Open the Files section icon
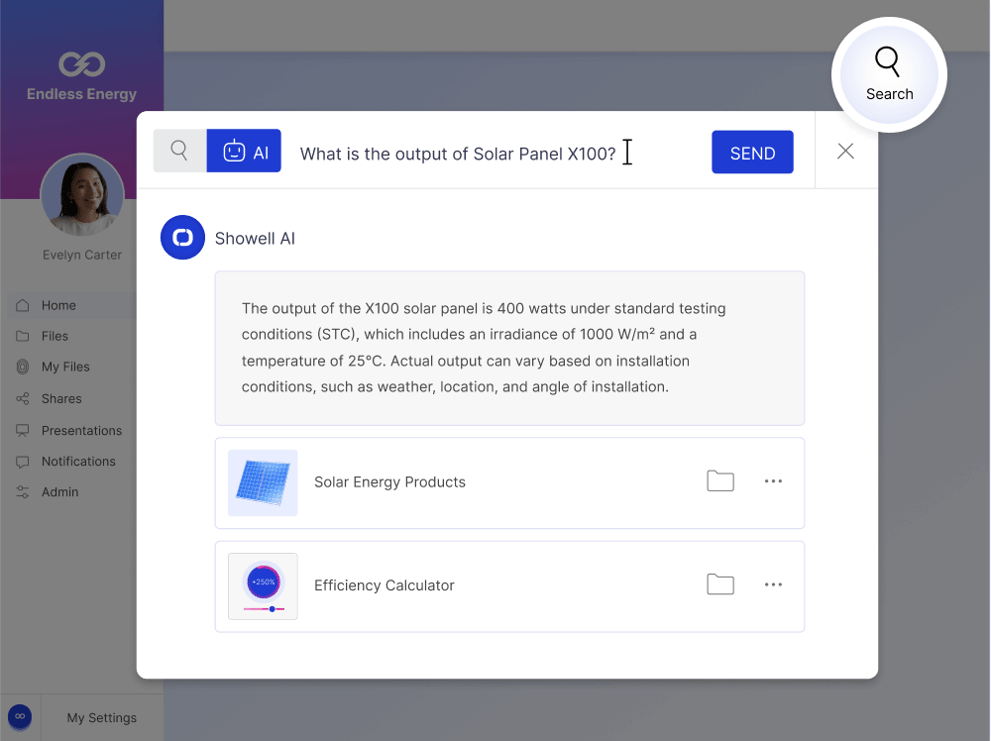 pos(24,336)
